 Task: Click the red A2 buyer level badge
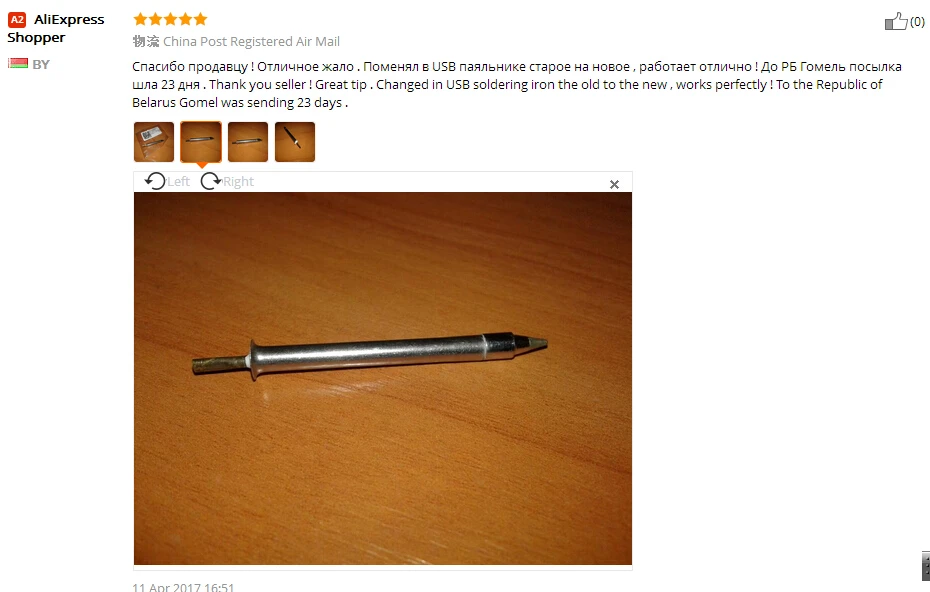(x=17, y=20)
